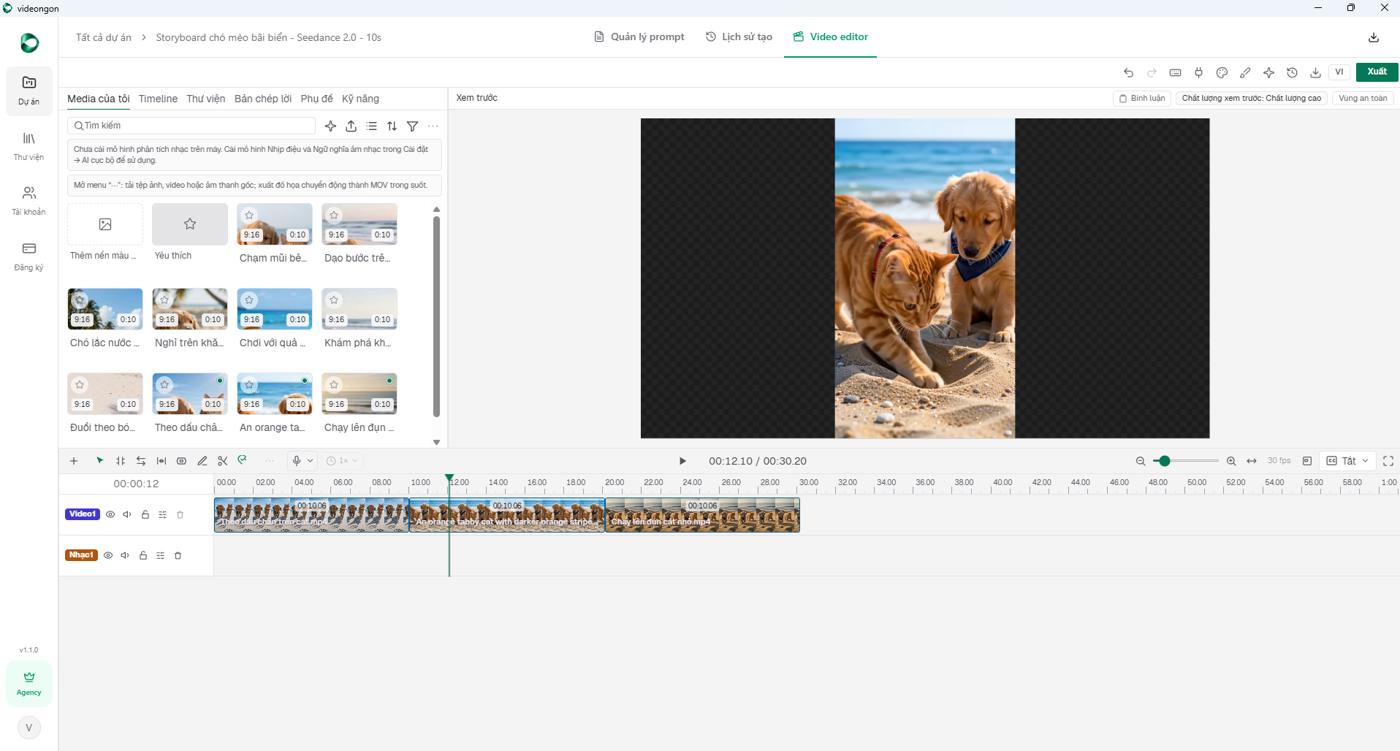
Task: Open the subtitles CC Tắt dropdown
Action: (x=1347, y=461)
